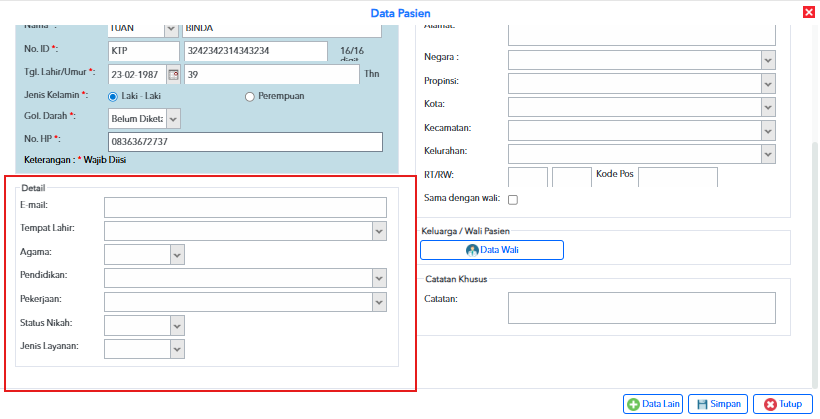Click the RW input box

pos(572,177)
